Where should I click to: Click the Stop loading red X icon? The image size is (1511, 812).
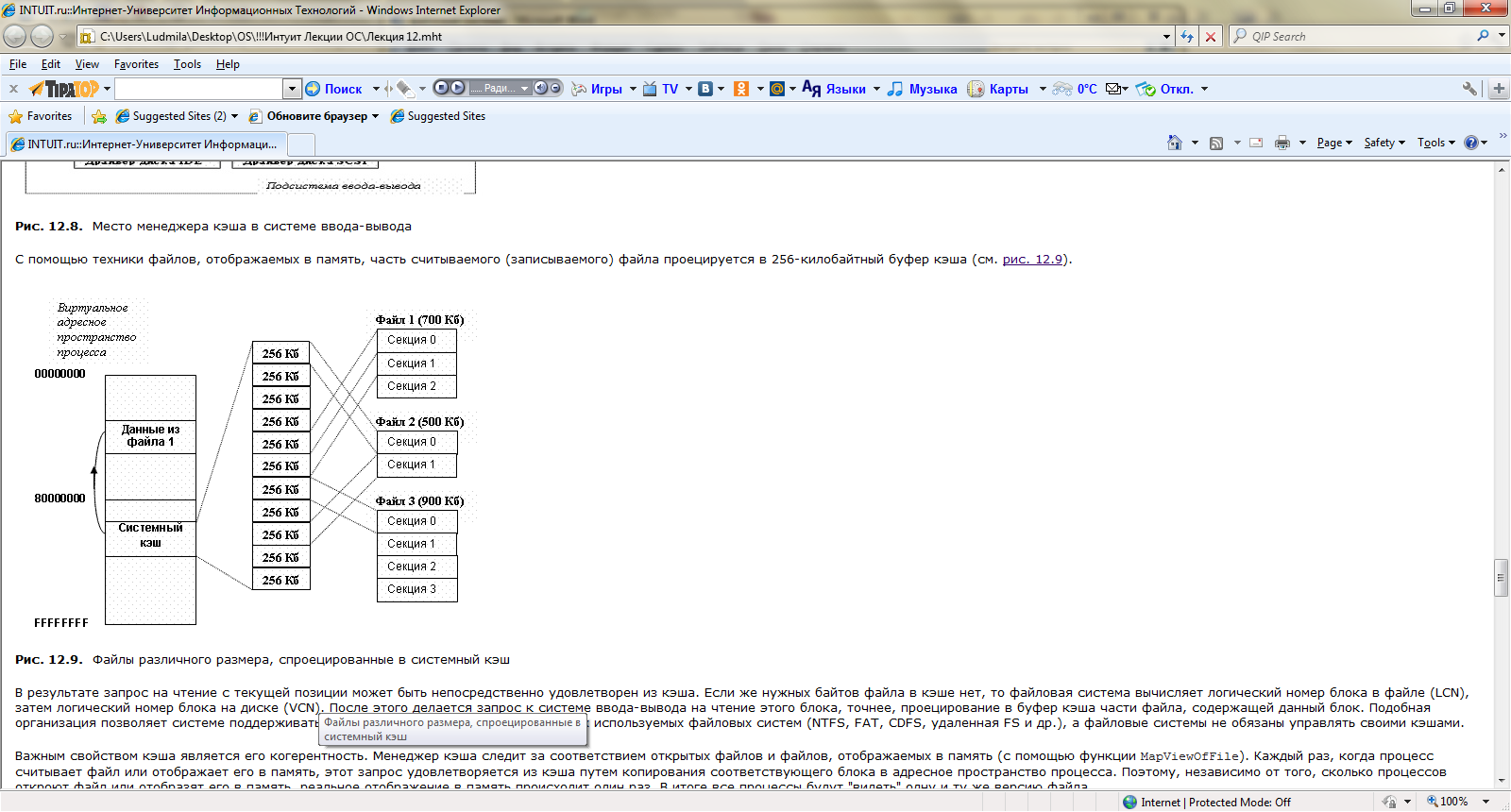tap(1211, 36)
